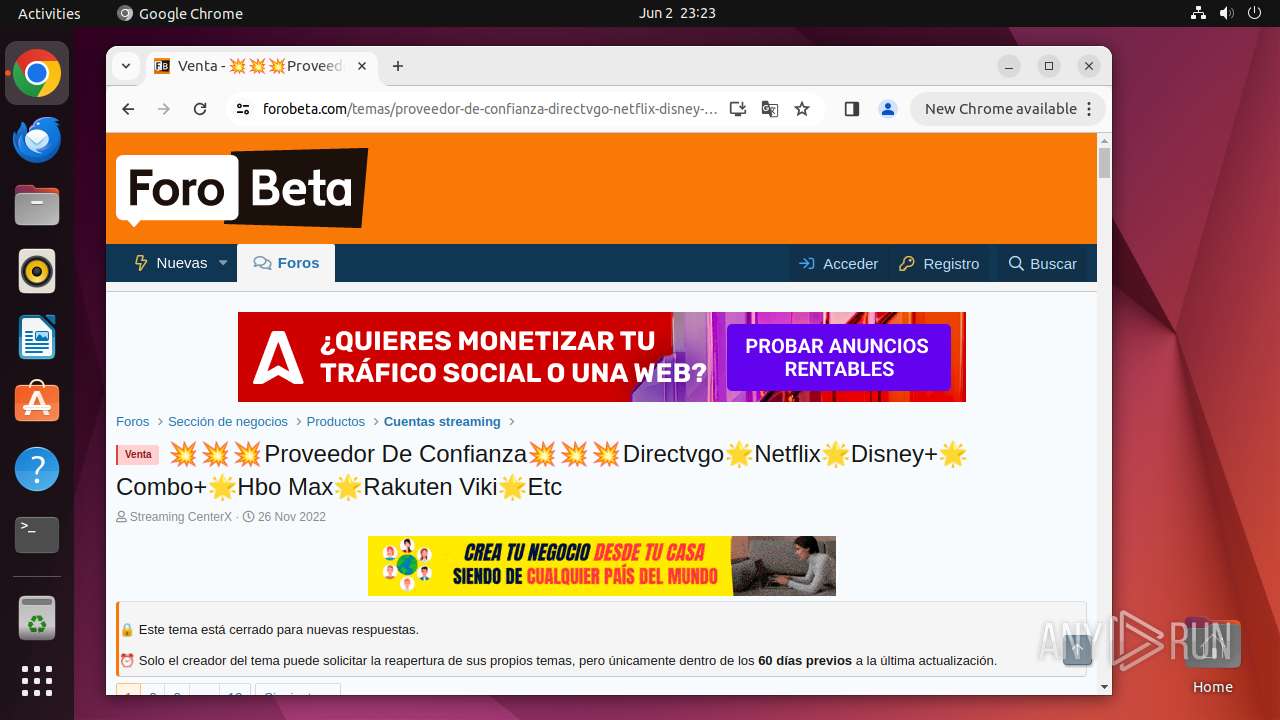Open the Chrome profile avatar
1280x720 pixels.
888,109
